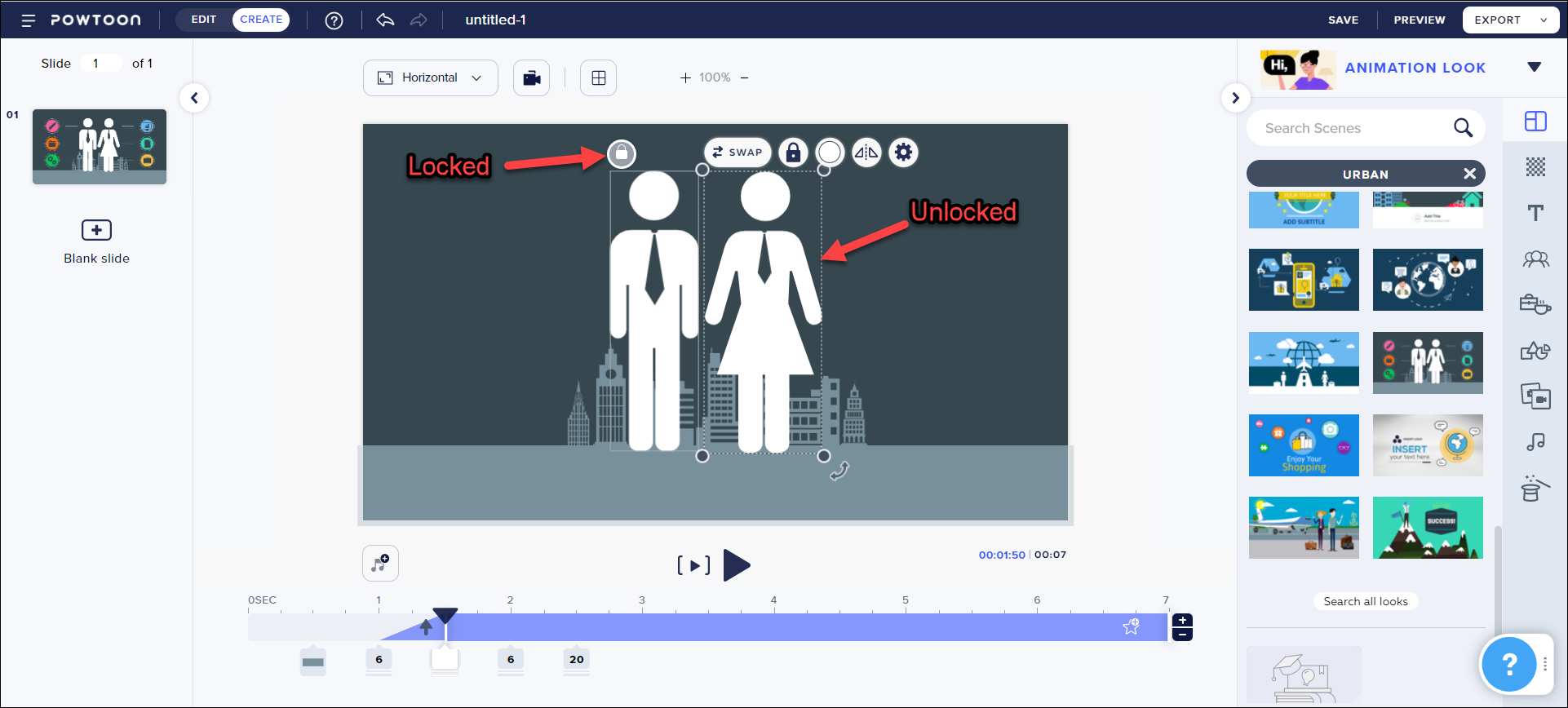Switch to CREATE mode
Screen dimensions: 1568x708
point(261,20)
